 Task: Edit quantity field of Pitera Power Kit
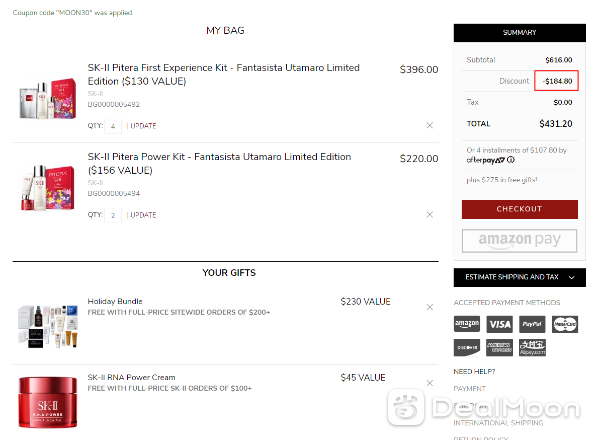coord(113,215)
